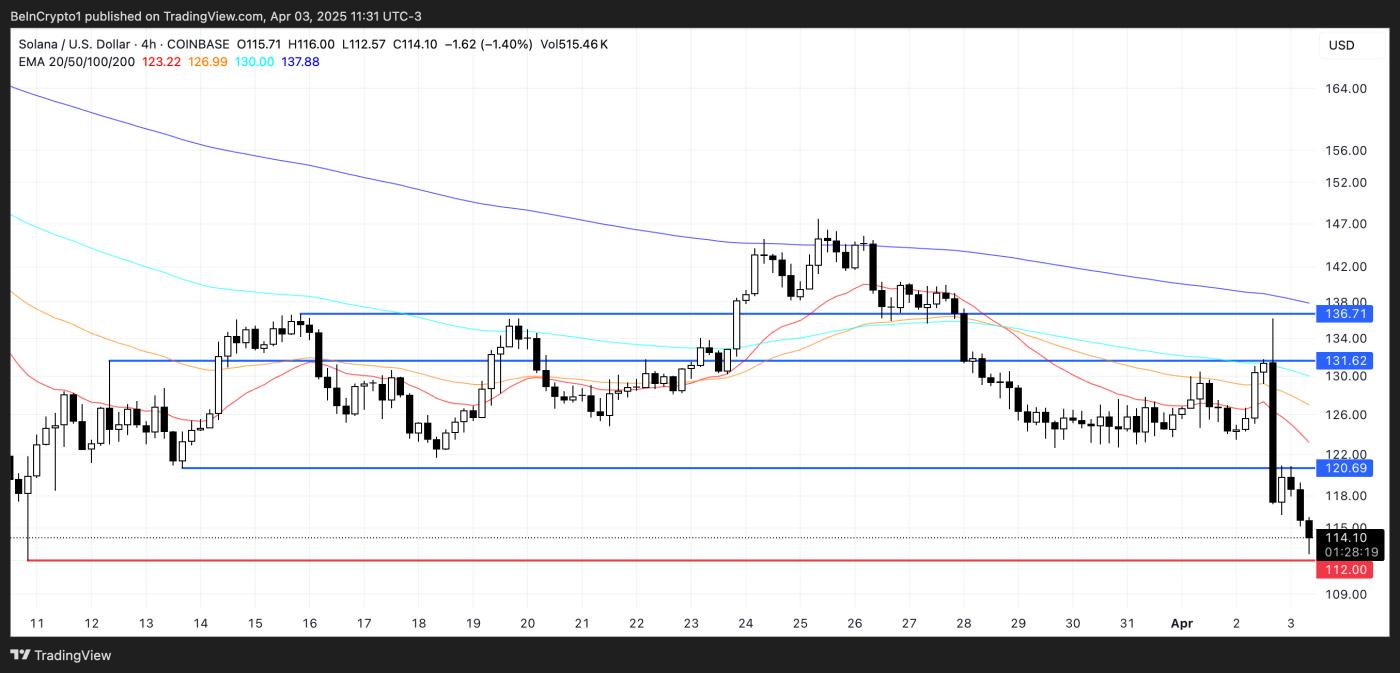Select the 136.71 price level label
This screenshot has width=1400, height=673.
point(1345,314)
